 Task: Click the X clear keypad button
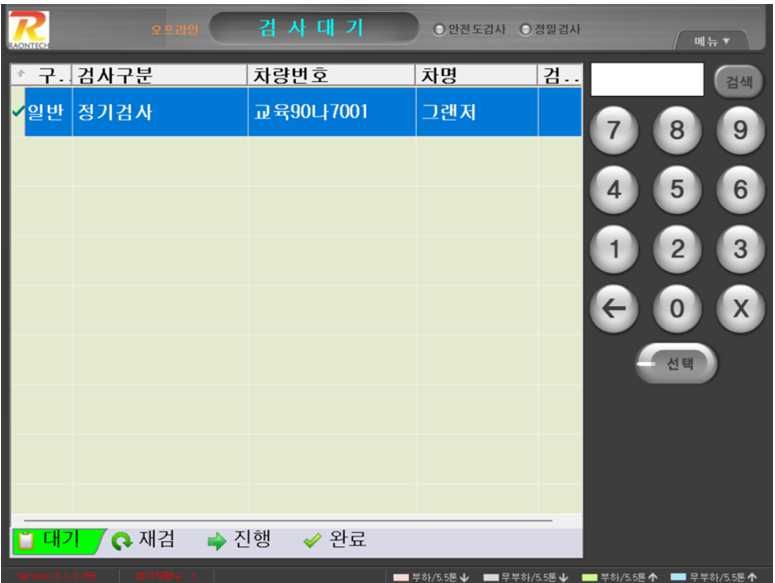pyautogui.click(x=740, y=309)
